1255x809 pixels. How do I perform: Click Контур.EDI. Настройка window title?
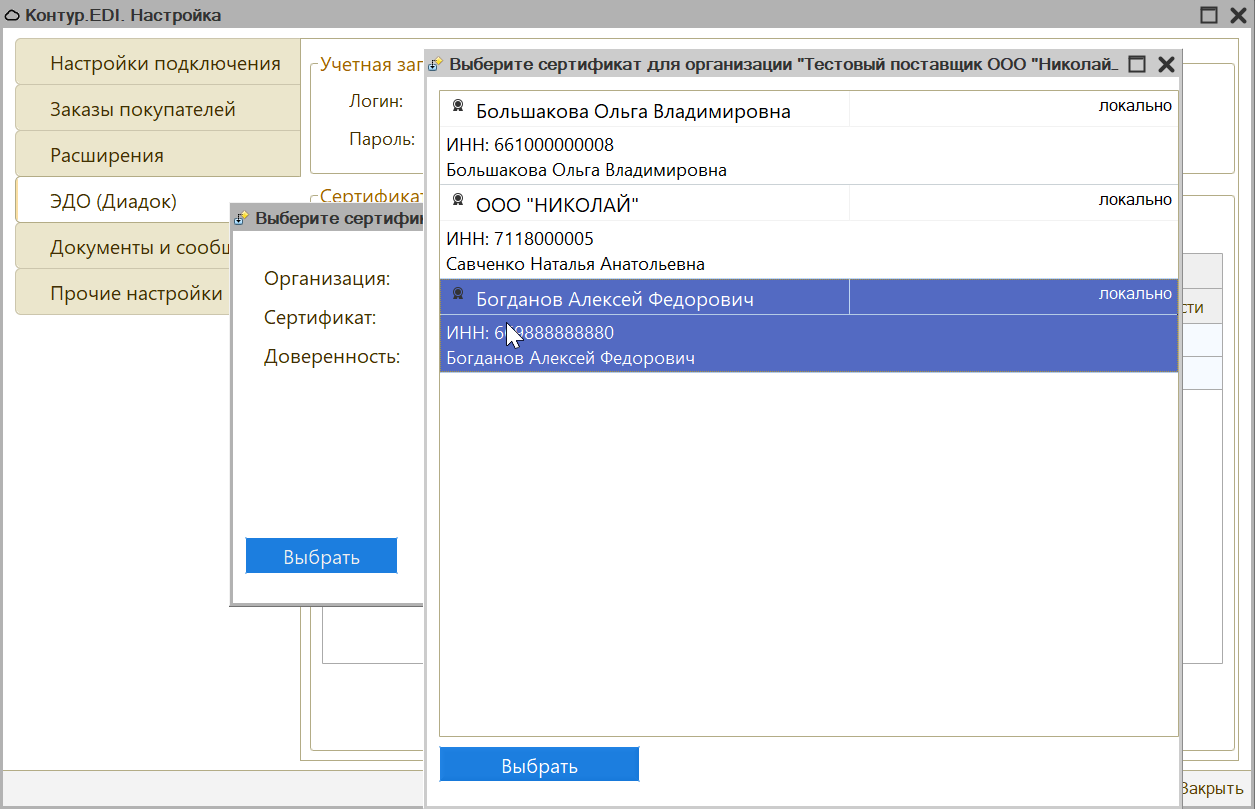(x=123, y=15)
